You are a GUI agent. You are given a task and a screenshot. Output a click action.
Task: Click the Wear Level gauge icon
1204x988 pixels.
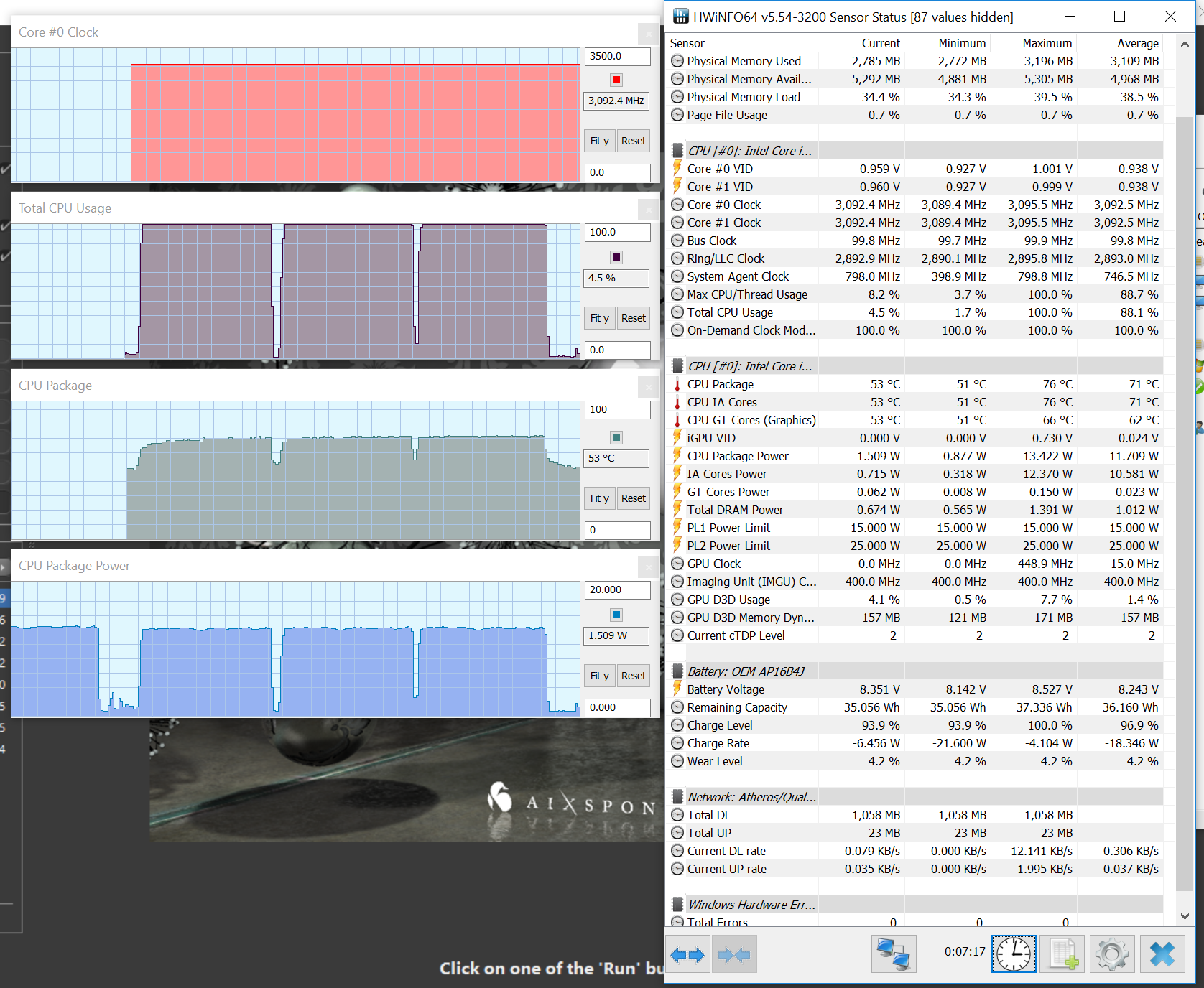pyautogui.click(x=677, y=761)
